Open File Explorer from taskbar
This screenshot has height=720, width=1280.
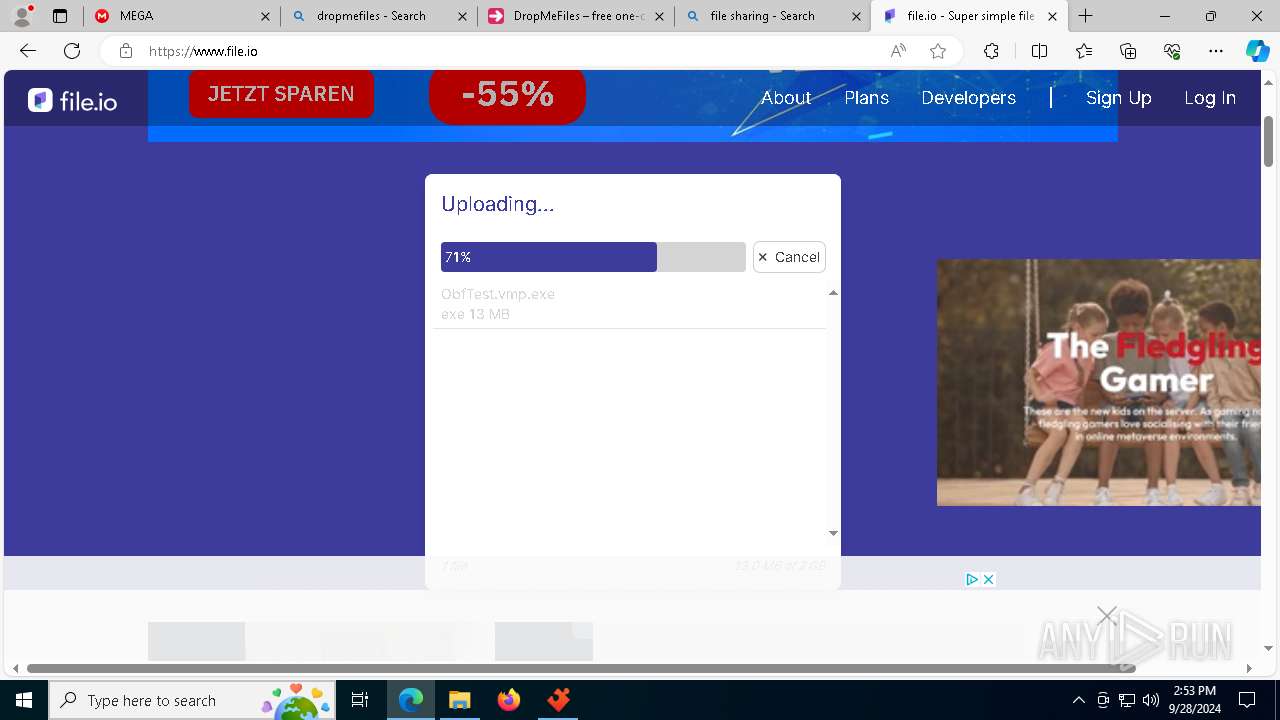coord(459,700)
